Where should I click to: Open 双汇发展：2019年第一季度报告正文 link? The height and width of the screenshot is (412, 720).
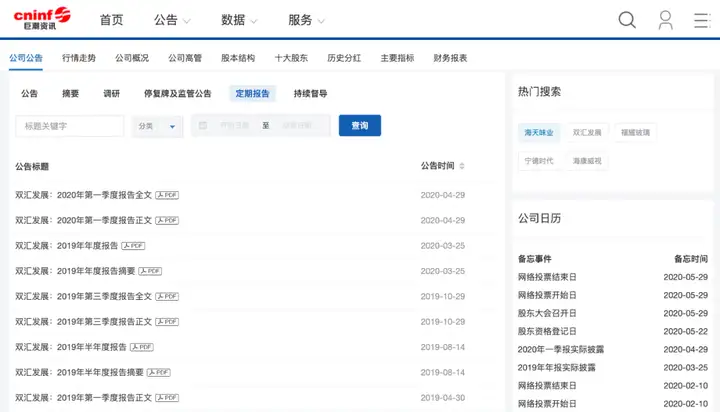click(x=84, y=397)
